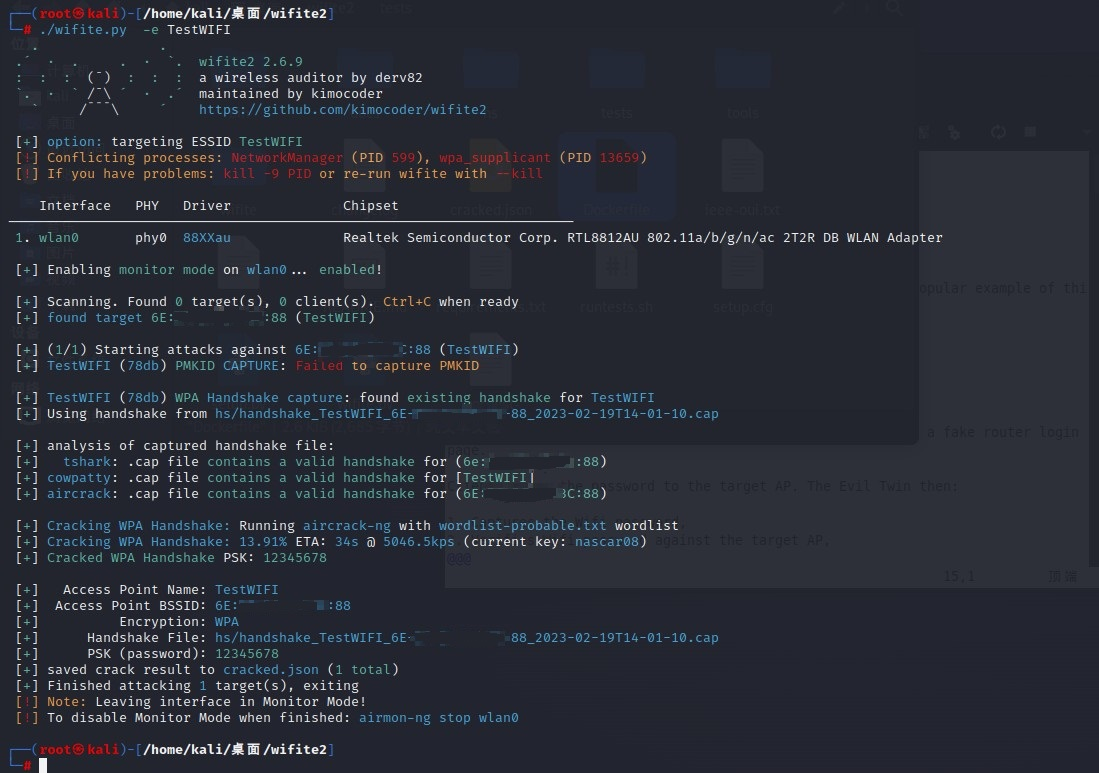1099x773 pixels.
Task: Click the './wifite.py -e TestWIFI' command text
Action: (x=135, y=29)
